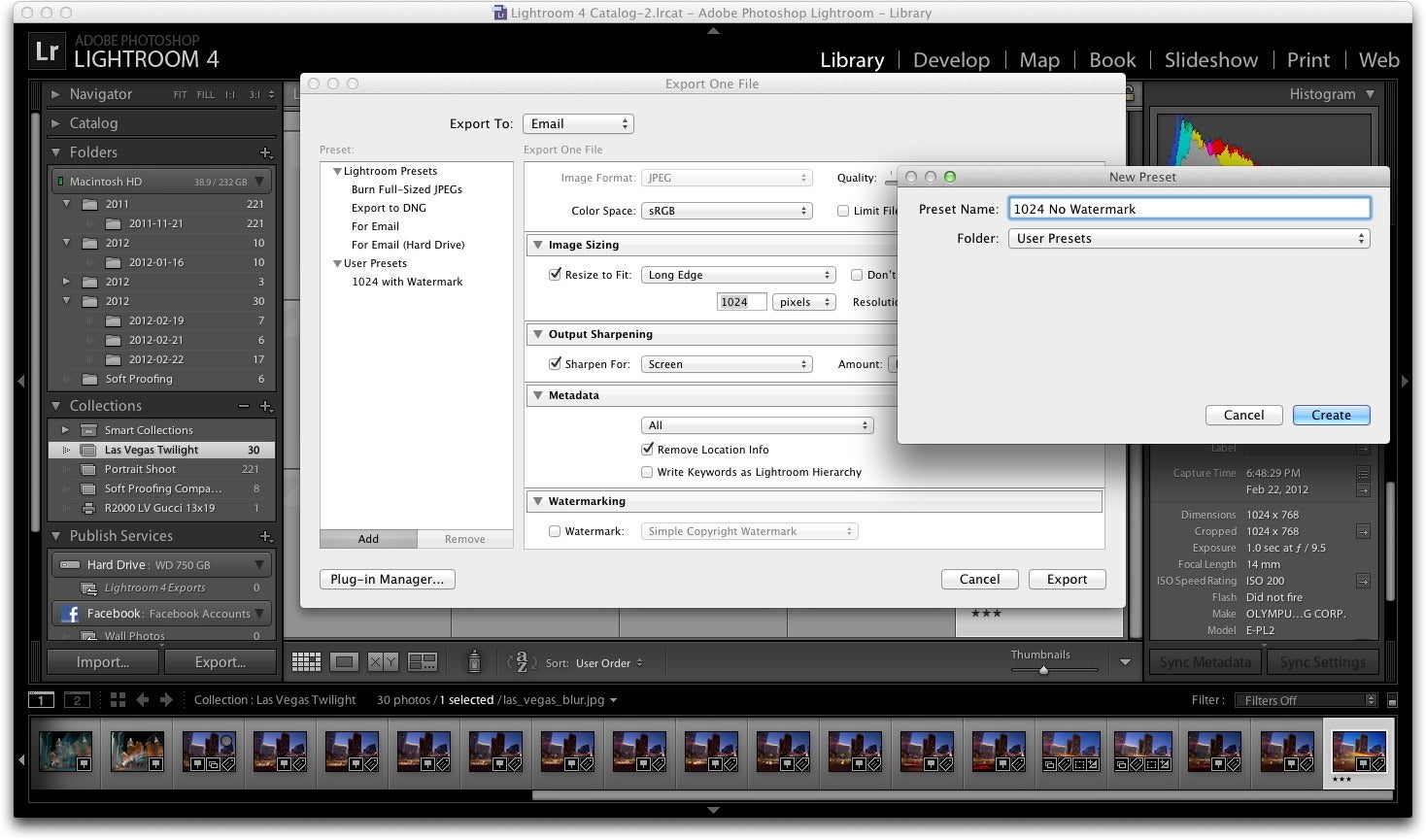Click Facebook publish service icon

click(x=70, y=614)
